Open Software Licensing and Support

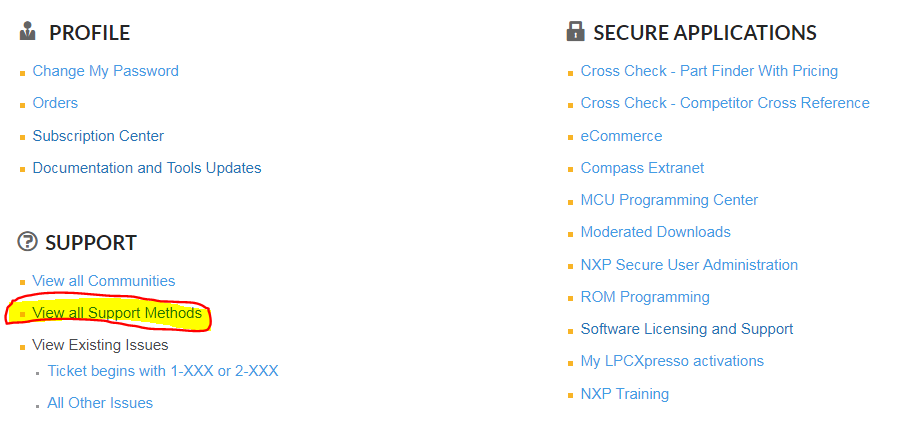687,329
